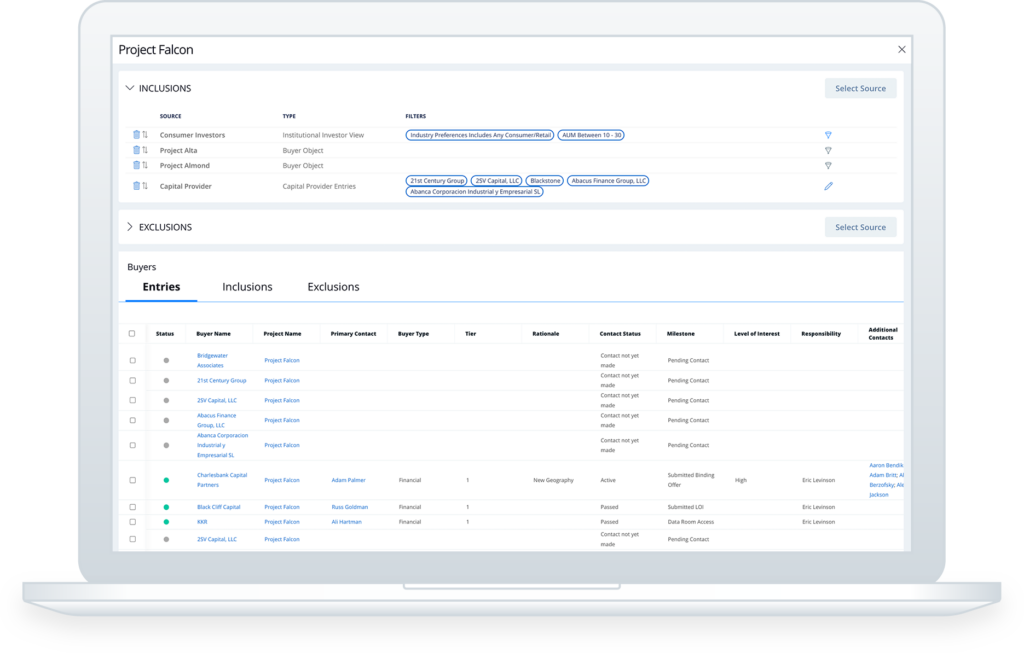Switch to the Inclusions tab
The width and height of the screenshot is (1024, 653).
pos(247,287)
